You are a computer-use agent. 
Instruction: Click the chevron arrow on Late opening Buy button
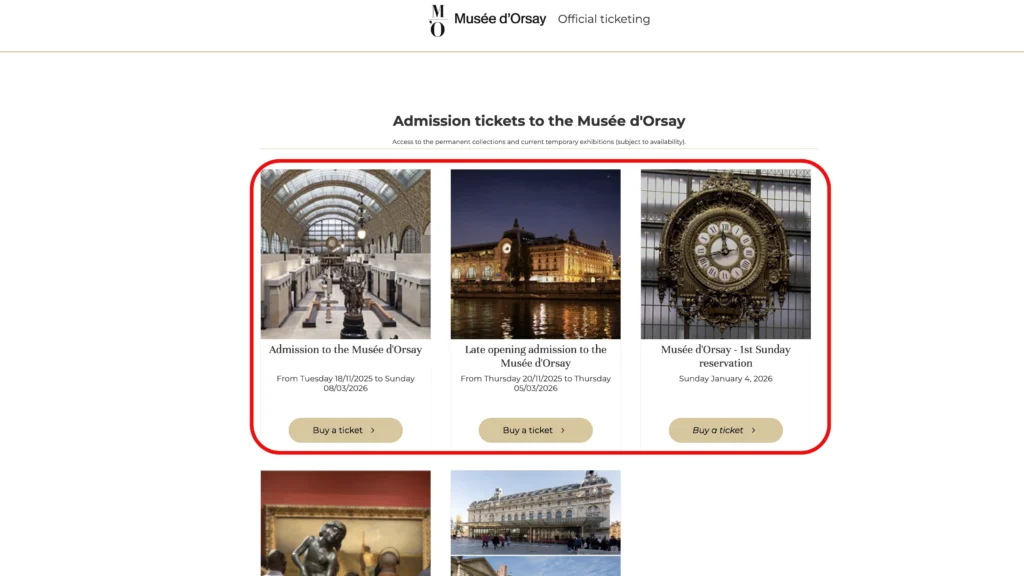[x=563, y=430]
